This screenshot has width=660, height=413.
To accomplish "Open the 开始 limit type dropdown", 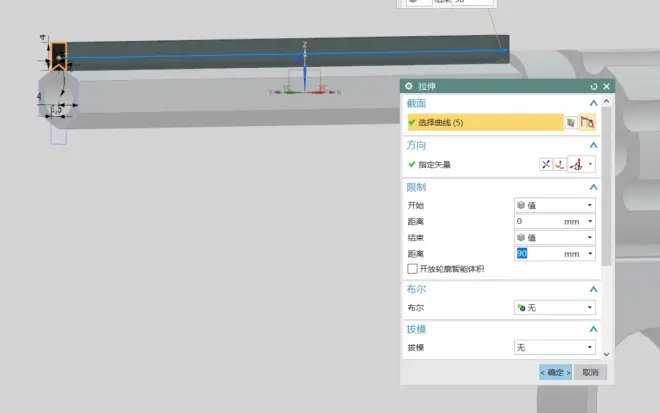I will pyautogui.click(x=555, y=205).
